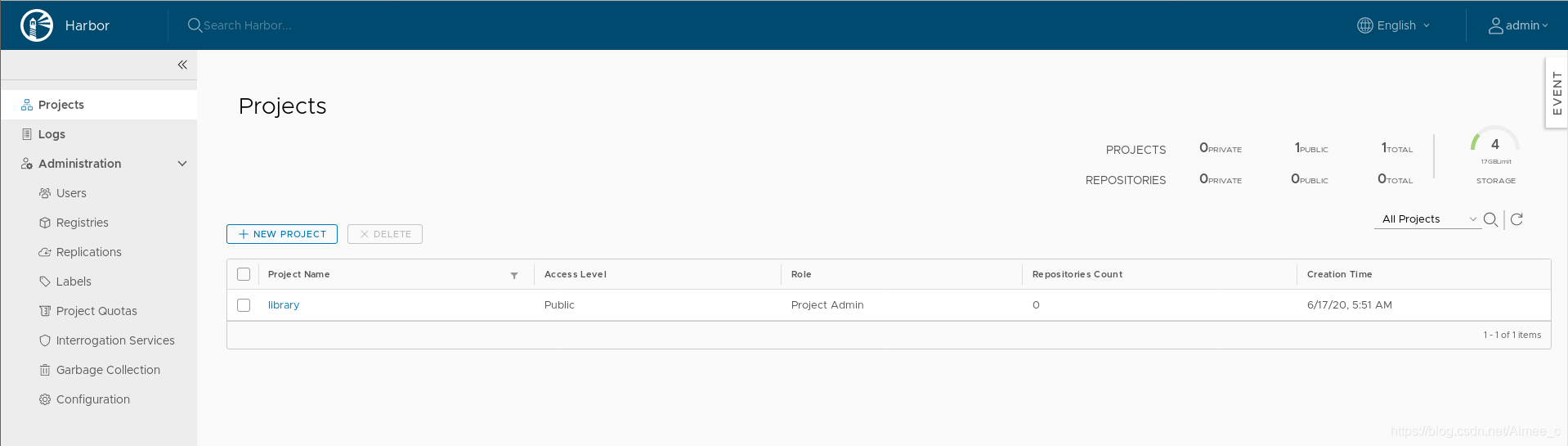Click the REPOSITORIES statistics label
Viewport: 1568px width, 446px height.
pyautogui.click(x=1126, y=180)
